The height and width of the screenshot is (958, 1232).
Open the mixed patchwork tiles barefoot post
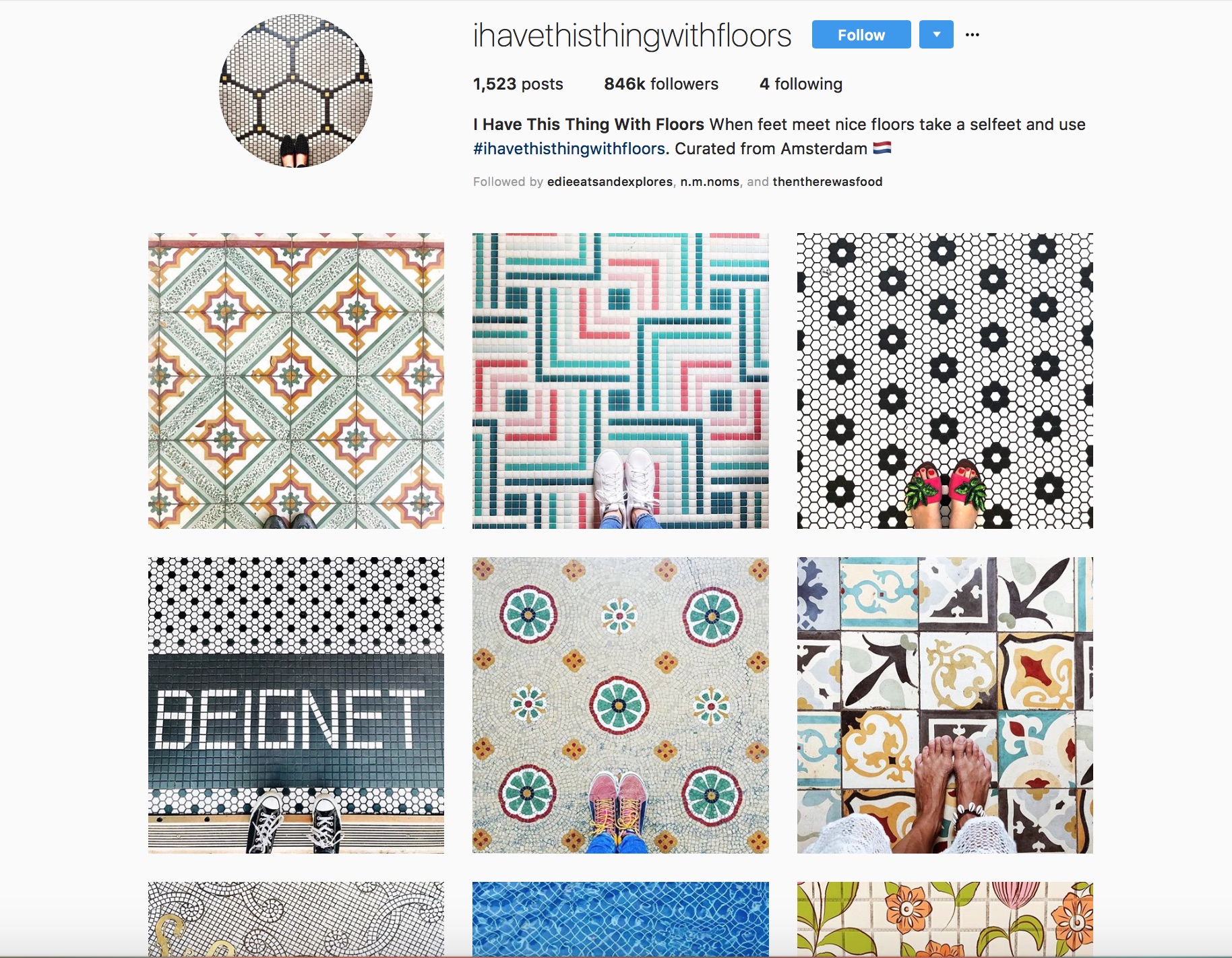pos(945,705)
